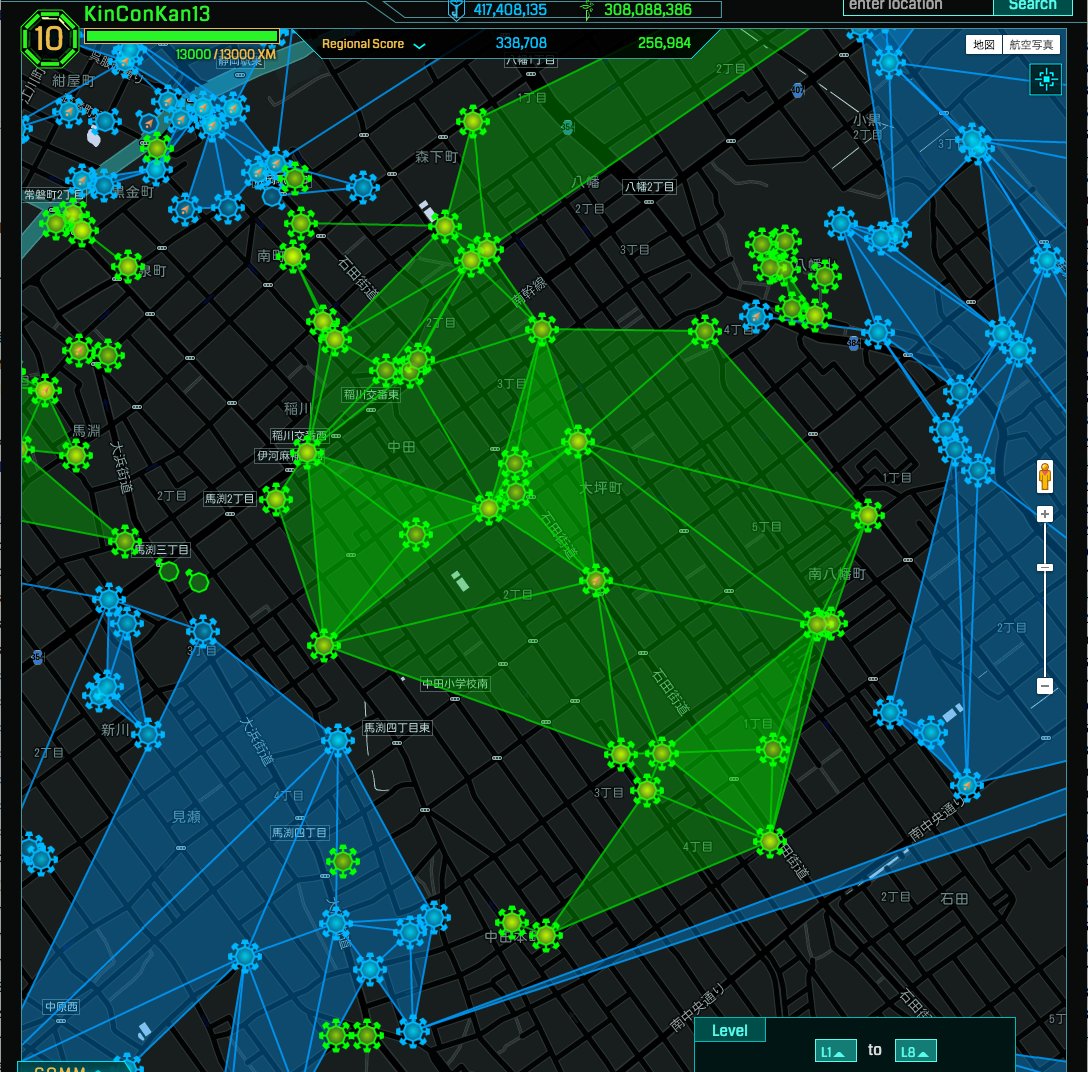Click the 中田小学校南 map label
Image resolution: width=1088 pixels, height=1072 pixels.
[x=455, y=683]
